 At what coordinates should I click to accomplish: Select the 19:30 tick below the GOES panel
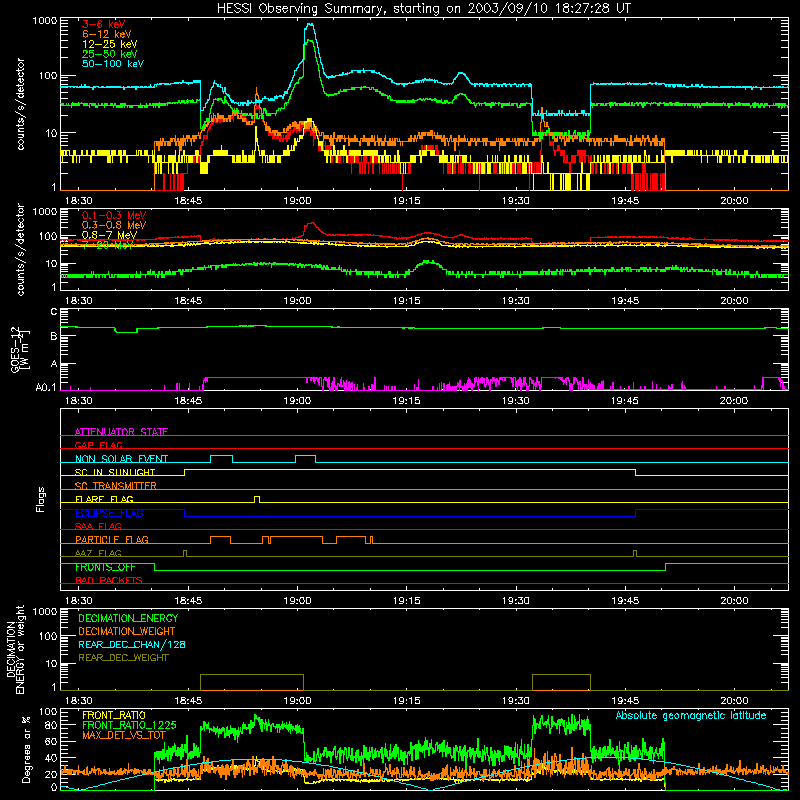point(516,401)
